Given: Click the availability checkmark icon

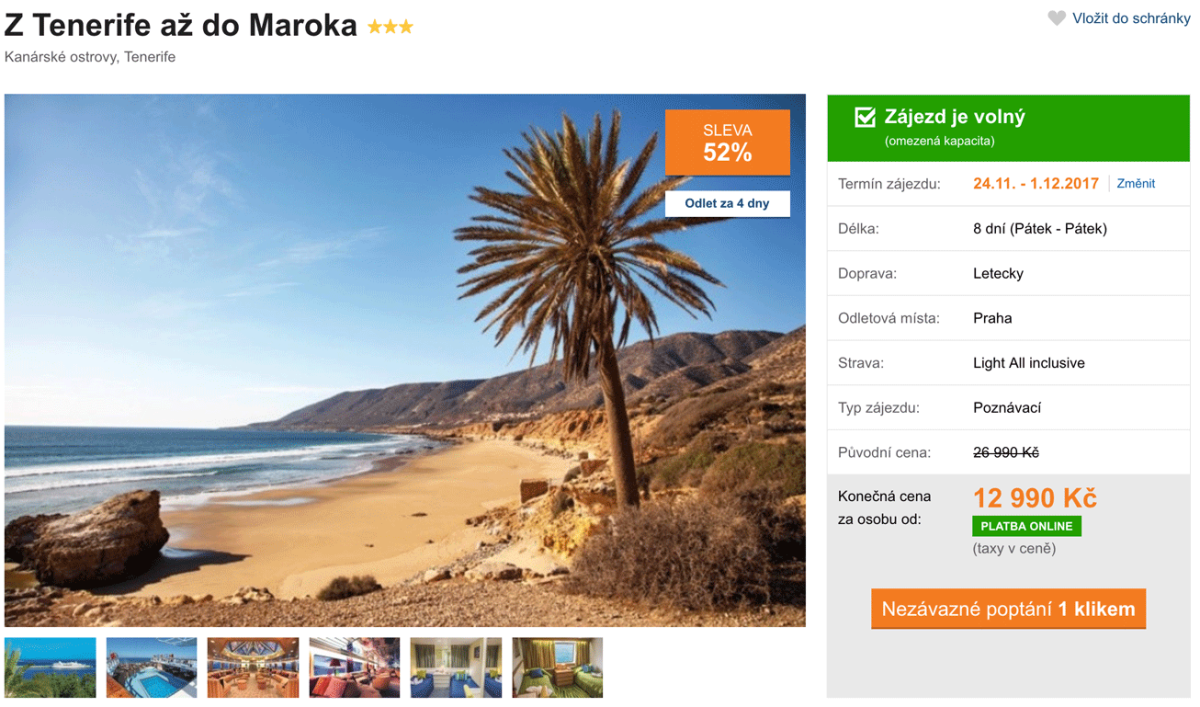Looking at the screenshot, I should coord(865,118).
